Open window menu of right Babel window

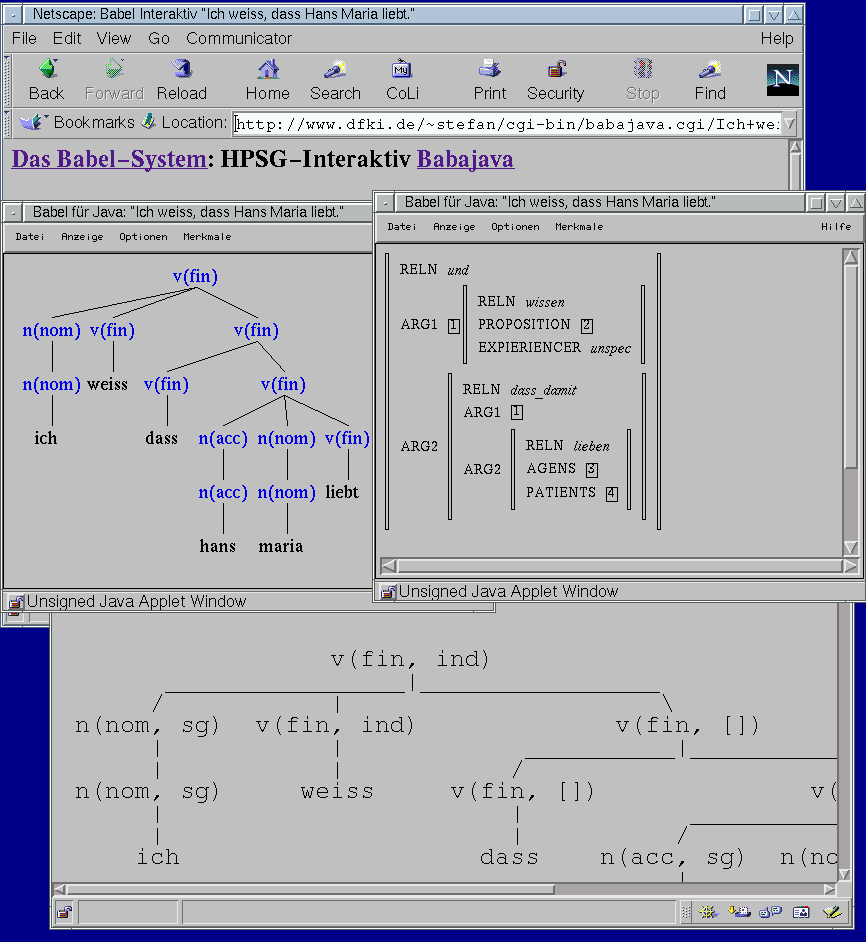[385, 202]
